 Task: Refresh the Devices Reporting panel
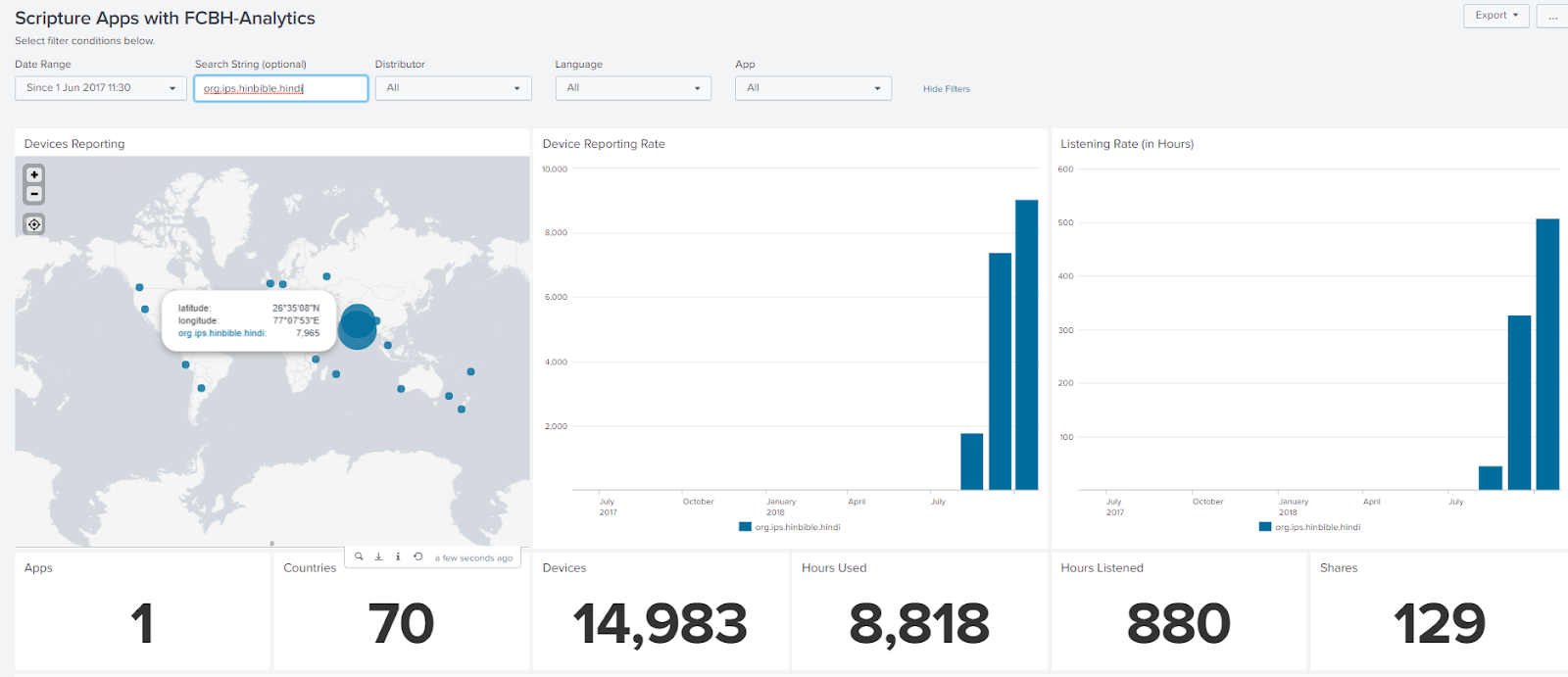pos(417,556)
